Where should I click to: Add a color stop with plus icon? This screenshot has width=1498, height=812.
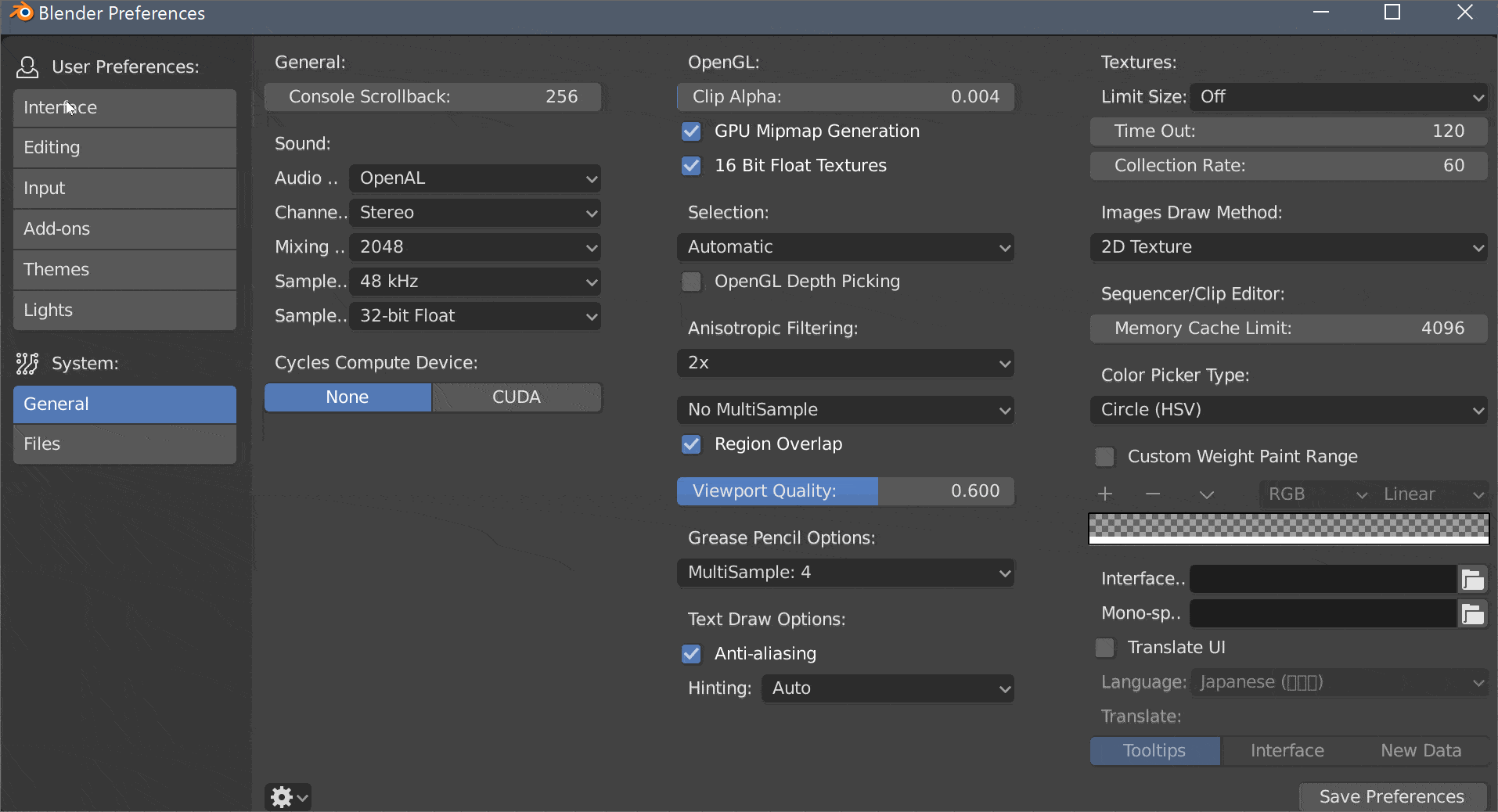coord(1105,494)
